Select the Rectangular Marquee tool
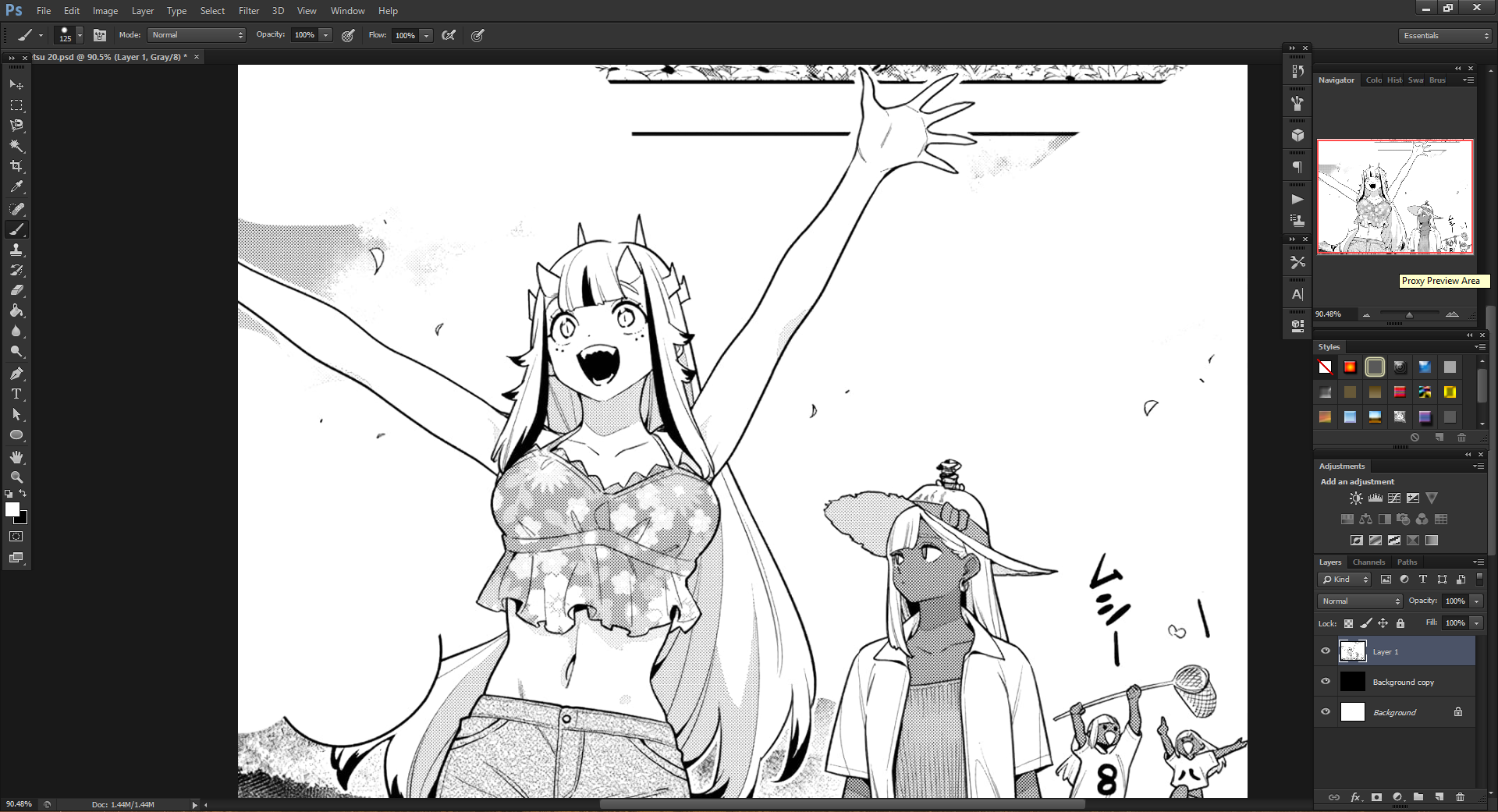This screenshot has height=812, width=1498. pyautogui.click(x=16, y=105)
